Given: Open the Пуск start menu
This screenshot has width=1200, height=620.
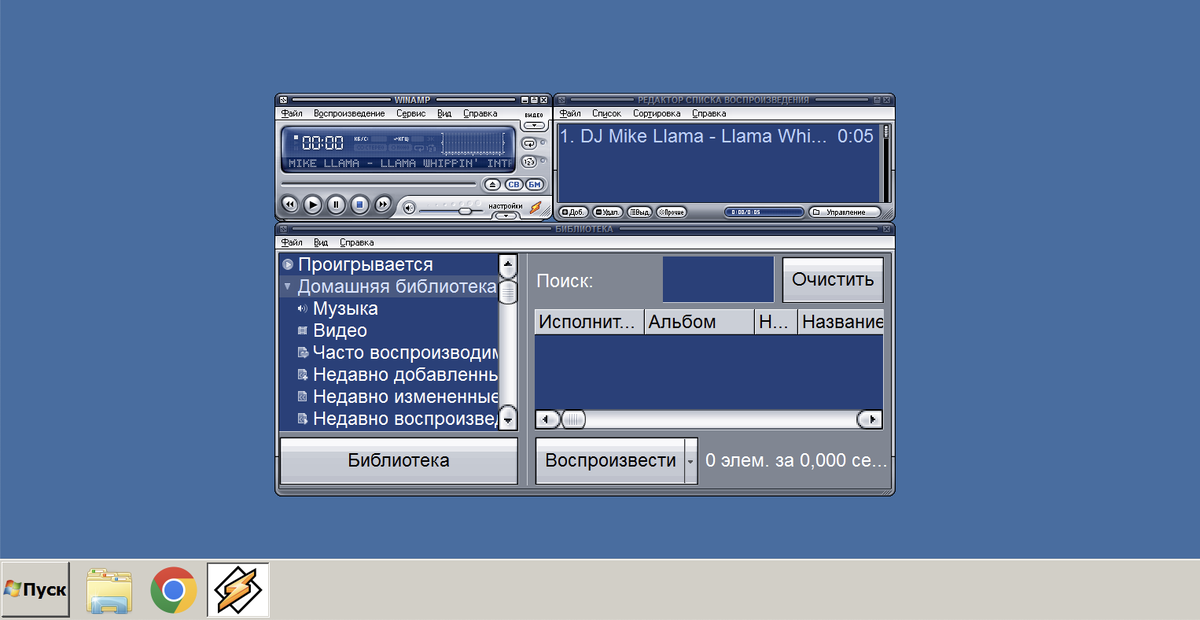Looking at the screenshot, I should (x=35, y=590).
